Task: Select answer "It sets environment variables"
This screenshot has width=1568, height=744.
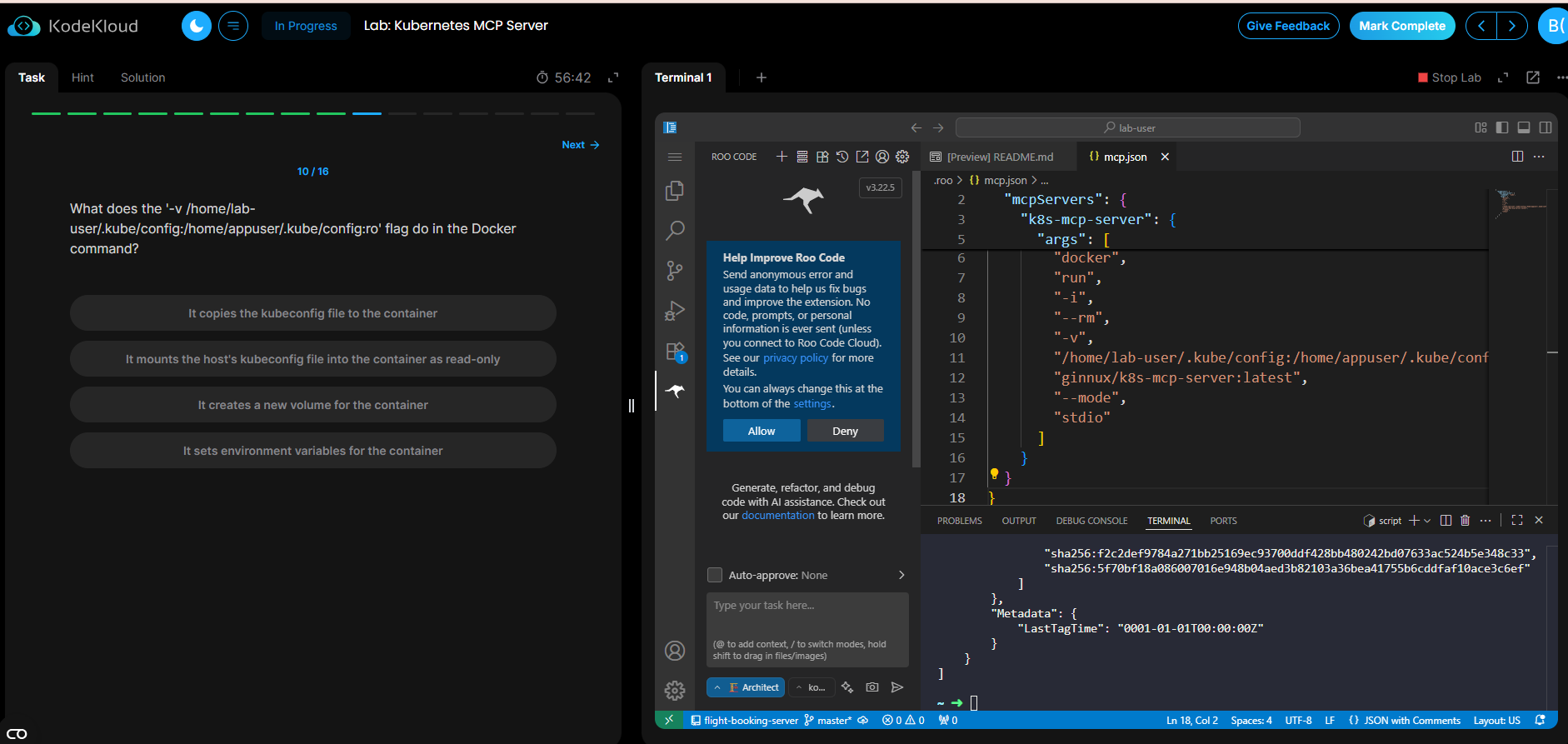Action: [x=313, y=451]
